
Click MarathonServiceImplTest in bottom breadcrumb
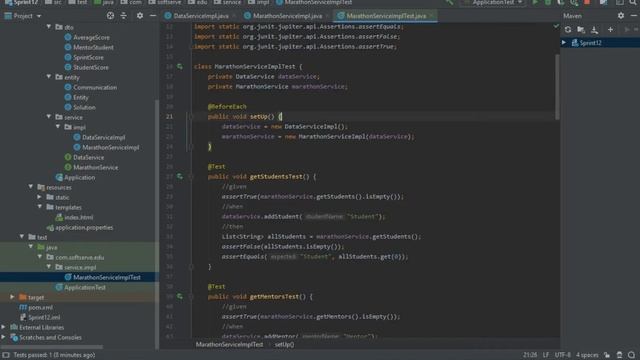tap(229, 344)
